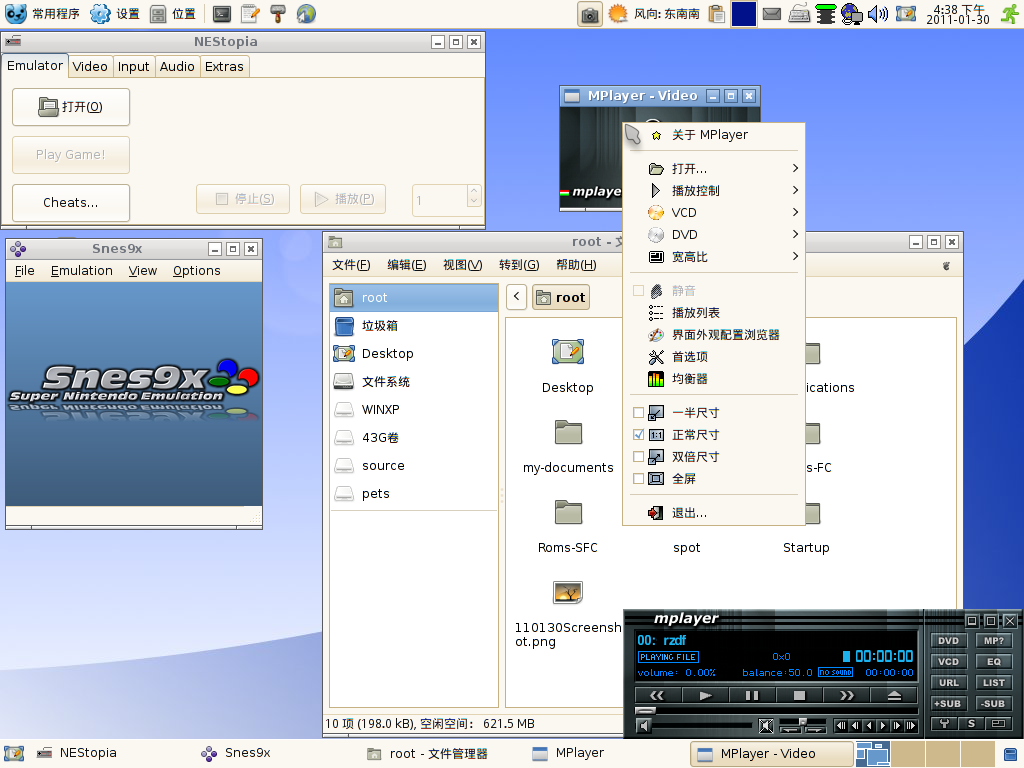Viewport: 1024px width, 768px height.
Task: Uncheck the 正常尺寸 normal size checkbox
Action: [x=639, y=435]
